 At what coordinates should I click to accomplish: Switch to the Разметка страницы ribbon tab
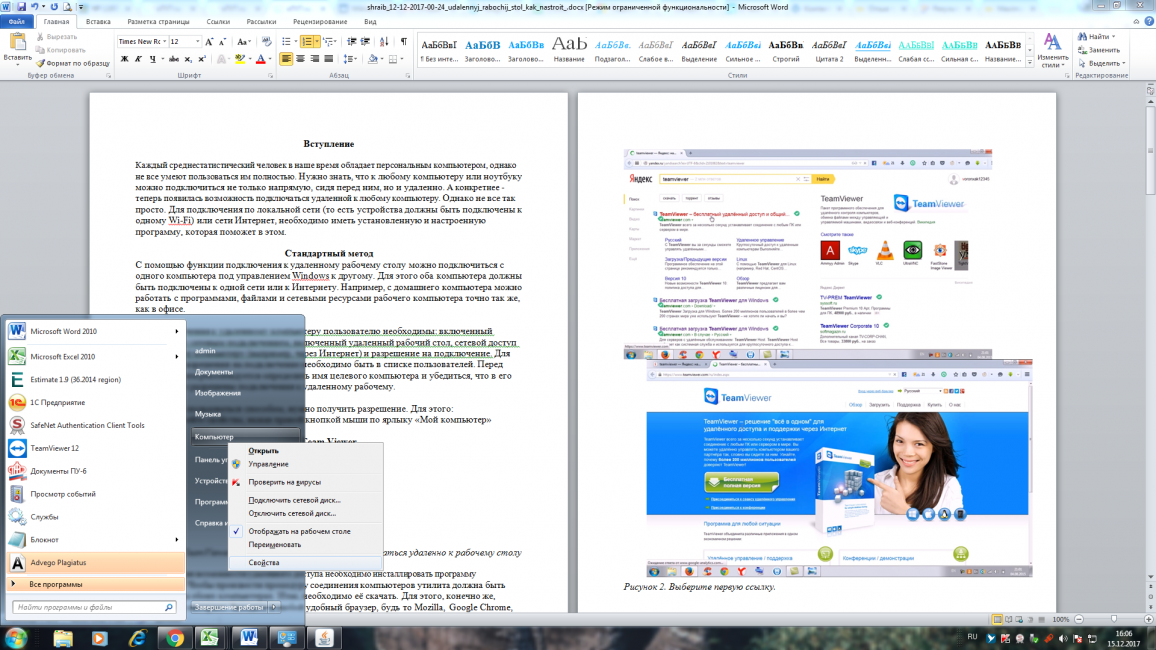(x=159, y=22)
